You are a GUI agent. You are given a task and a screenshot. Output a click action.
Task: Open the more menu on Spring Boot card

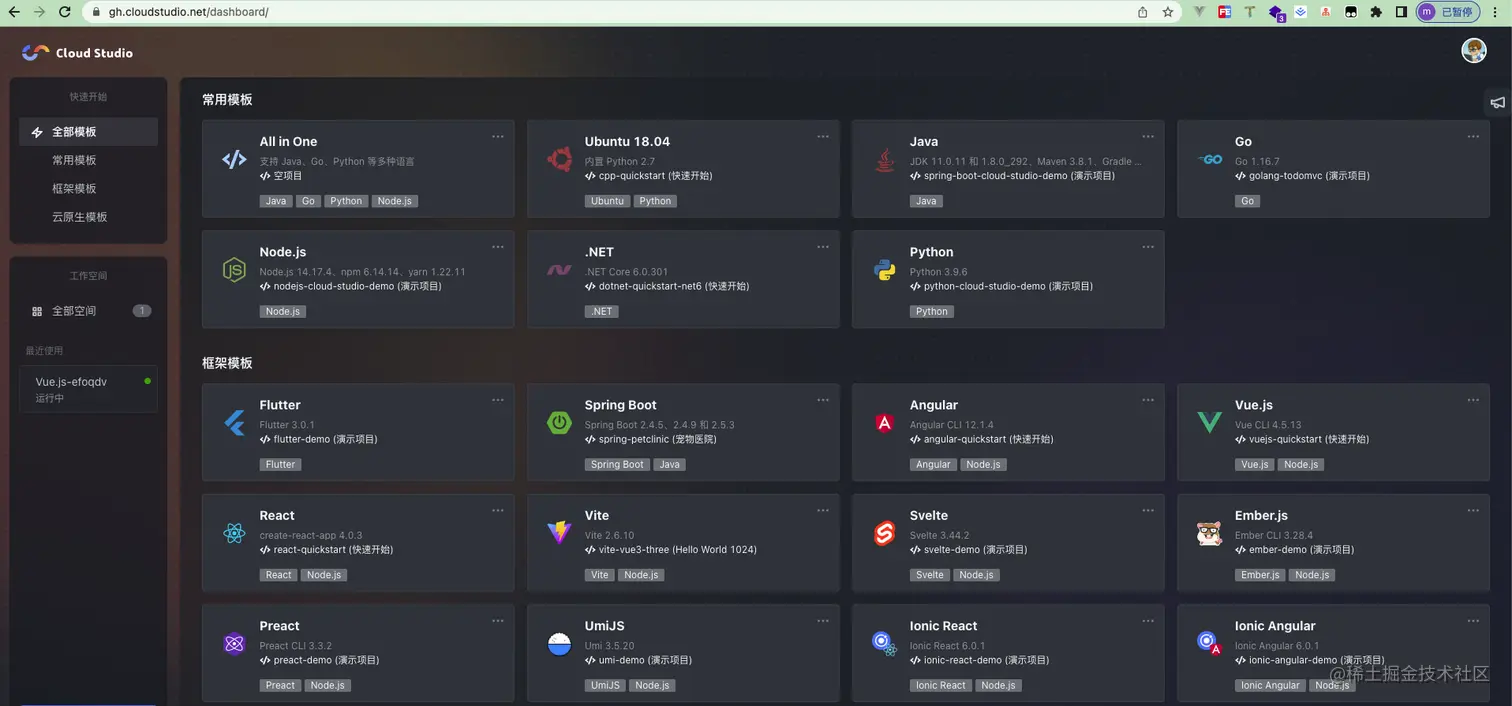pos(823,400)
